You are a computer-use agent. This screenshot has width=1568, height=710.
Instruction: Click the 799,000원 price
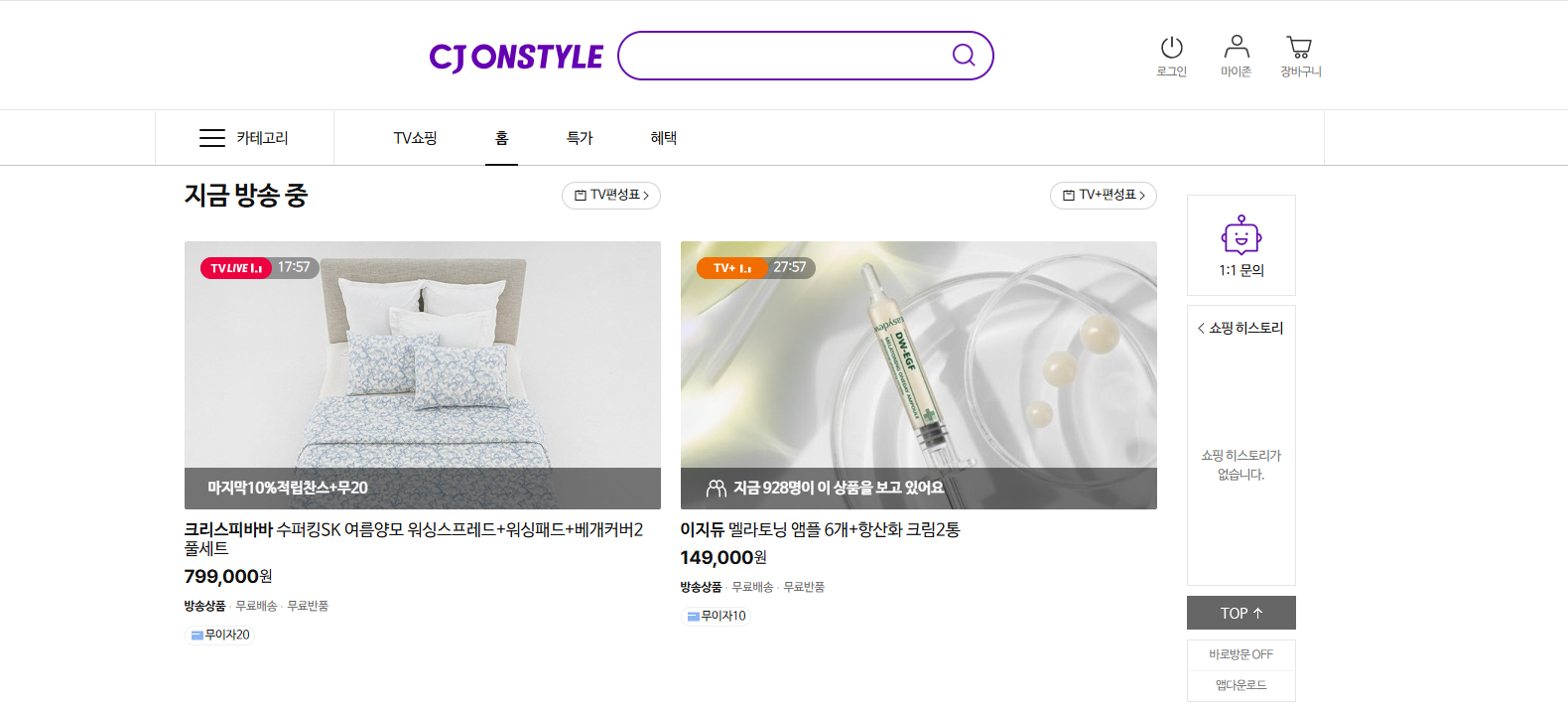click(228, 576)
